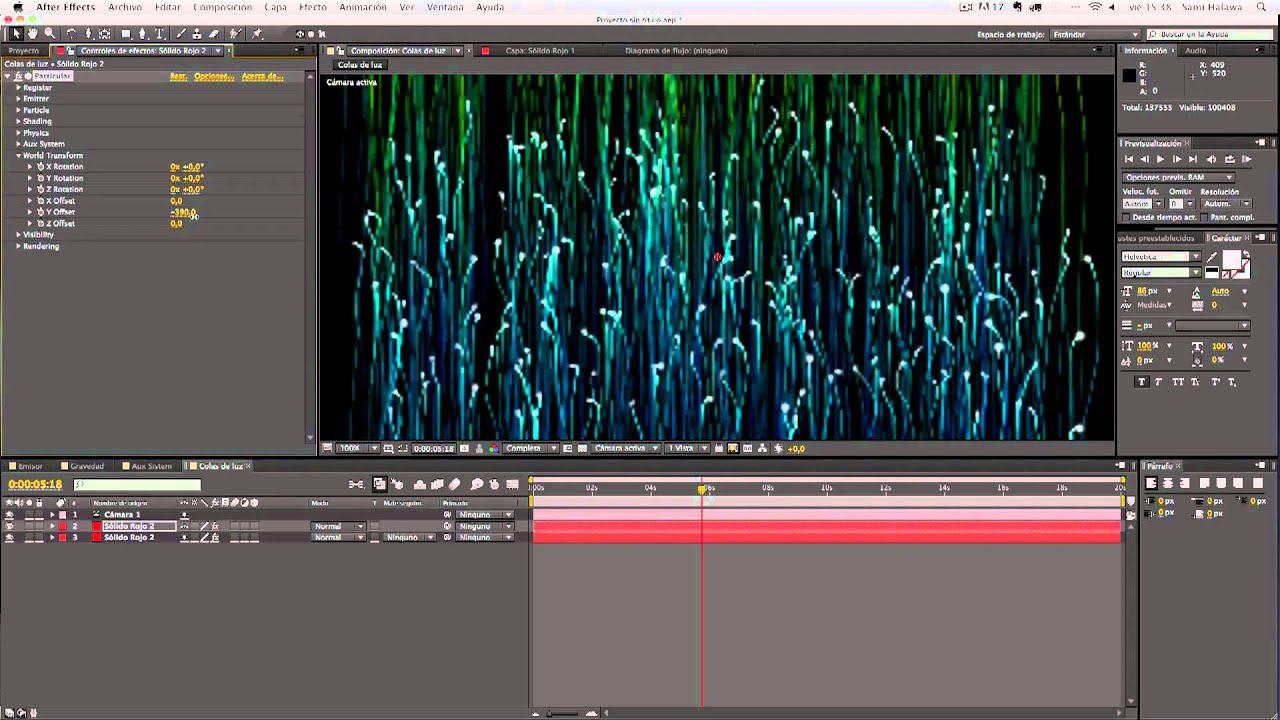The width and height of the screenshot is (1280, 720).
Task: Click the stopwatch for Z Rotation
Action: pyautogui.click(x=40, y=189)
